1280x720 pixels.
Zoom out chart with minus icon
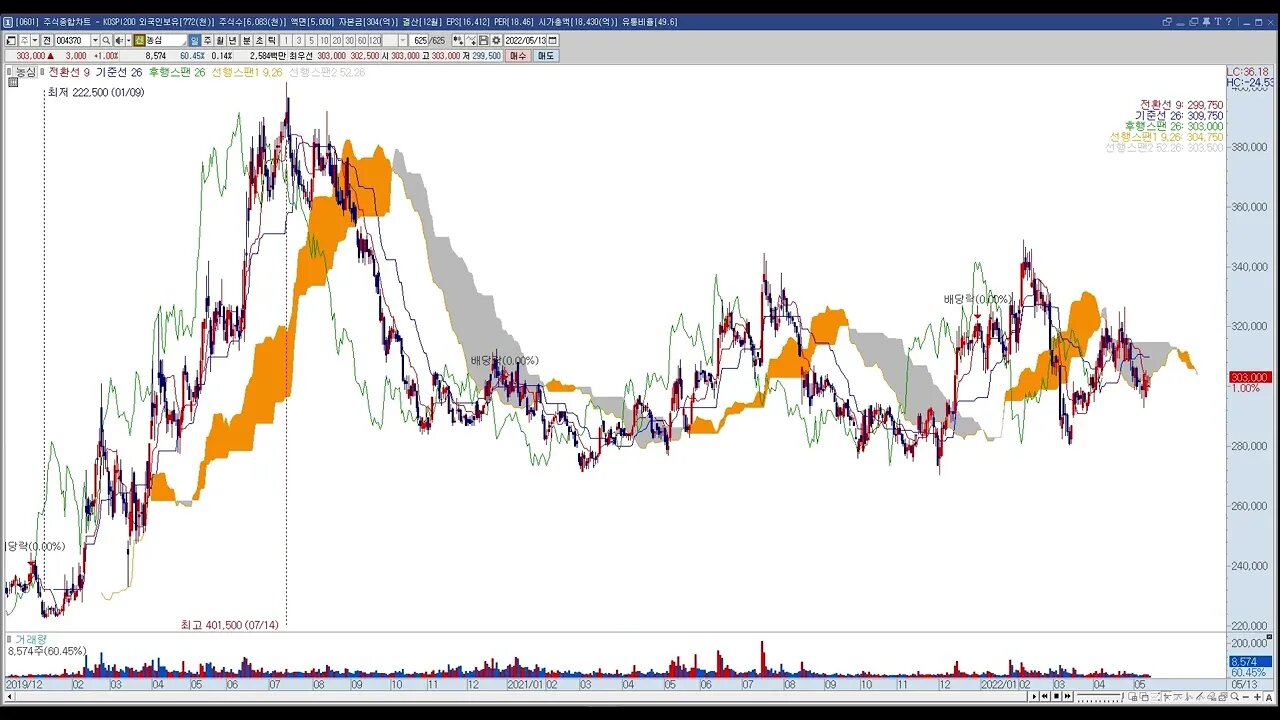click(1246, 697)
